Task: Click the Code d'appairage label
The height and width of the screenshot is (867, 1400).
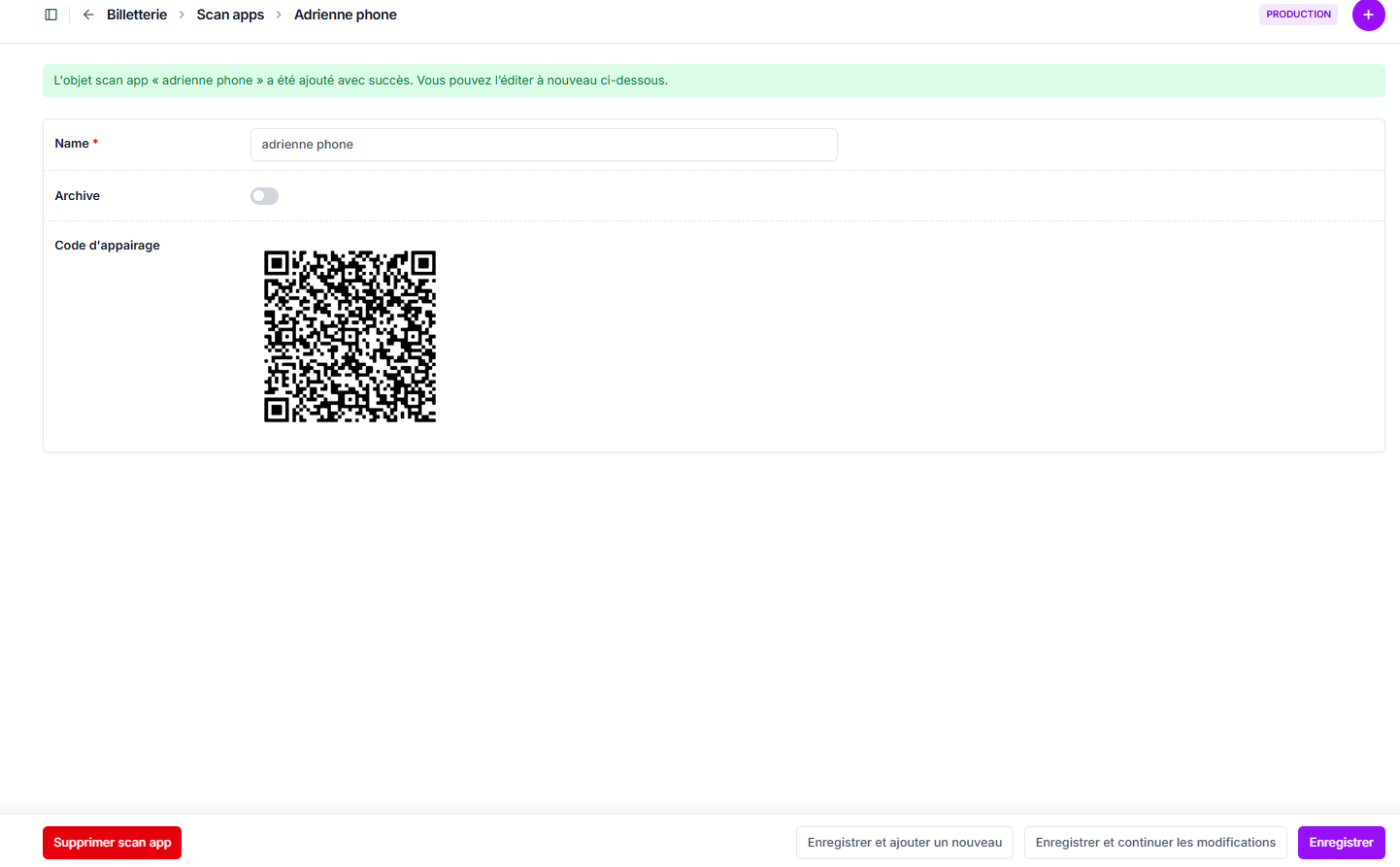Action: (x=107, y=246)
